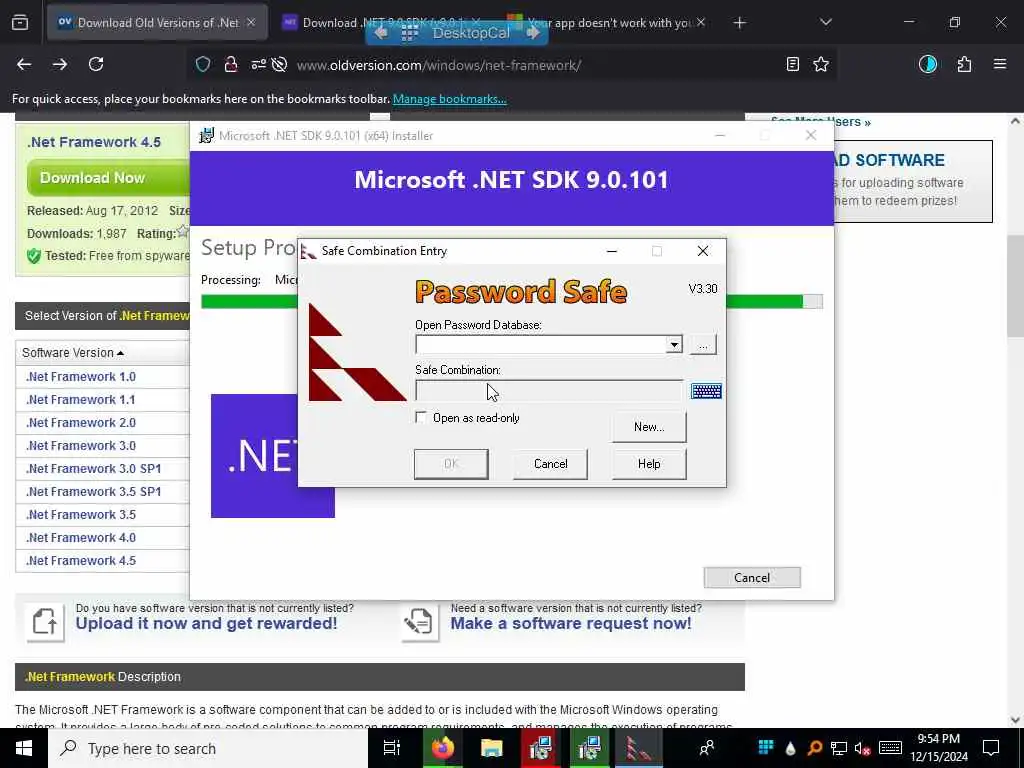Click the upload document icon
The image size is (1024, 768).
pos(45,622)
